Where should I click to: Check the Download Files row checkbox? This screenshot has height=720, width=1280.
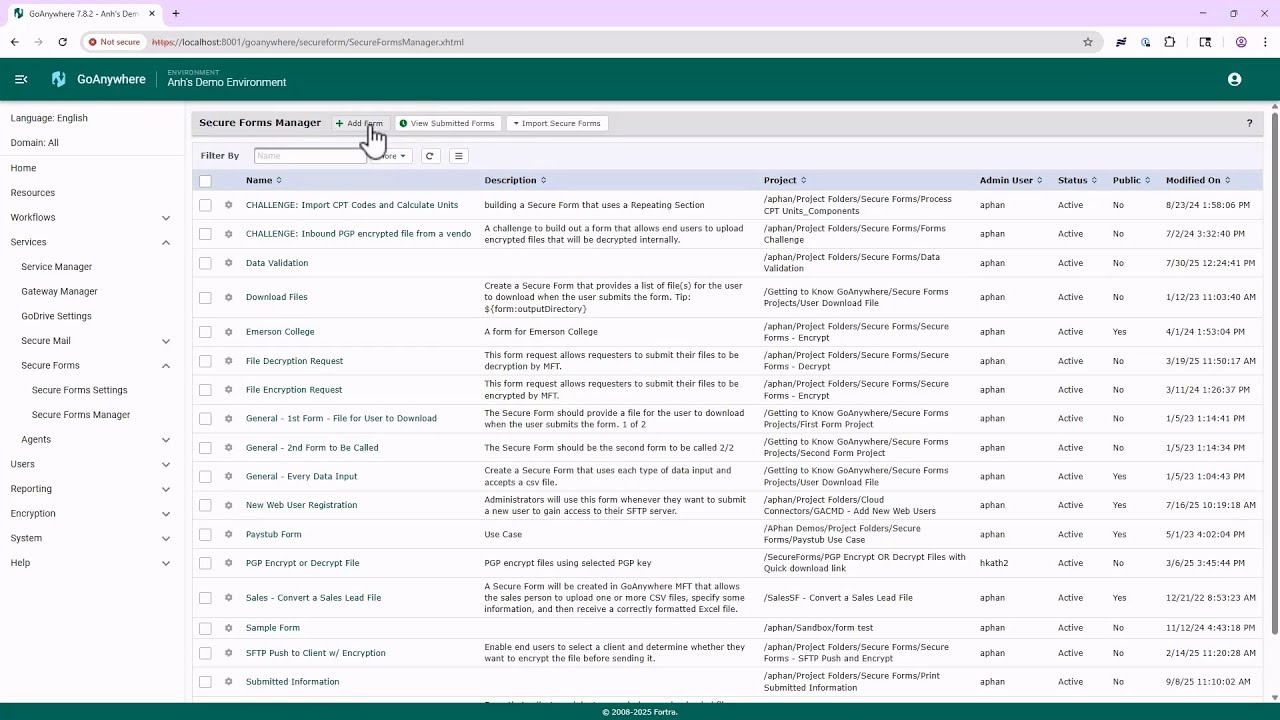[205, 297]
